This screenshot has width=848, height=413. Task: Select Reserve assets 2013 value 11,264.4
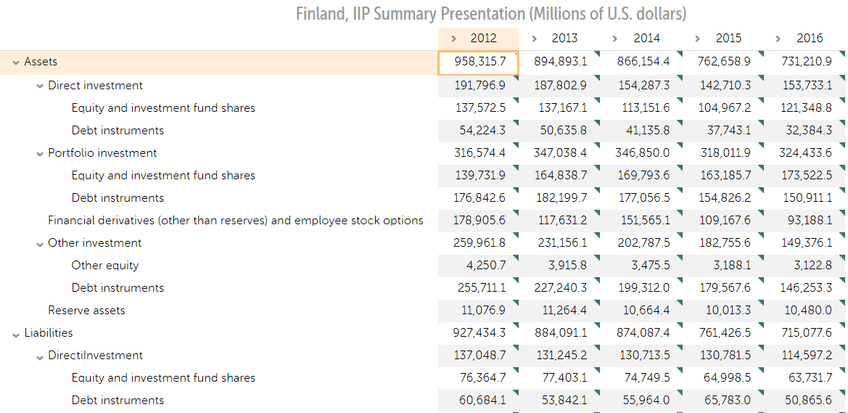tap(560, 310)
